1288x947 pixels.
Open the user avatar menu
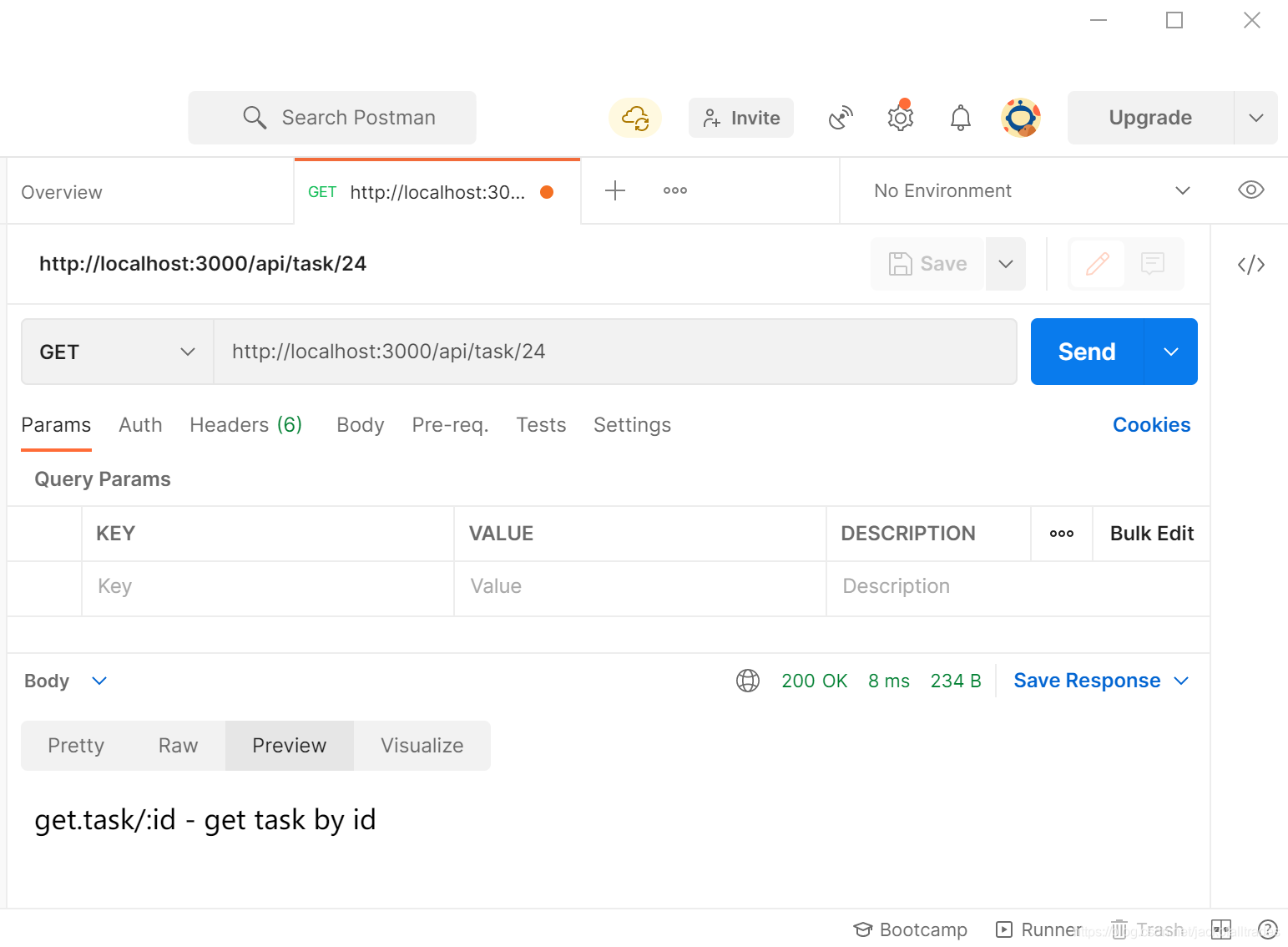(x=1021, y=118)
